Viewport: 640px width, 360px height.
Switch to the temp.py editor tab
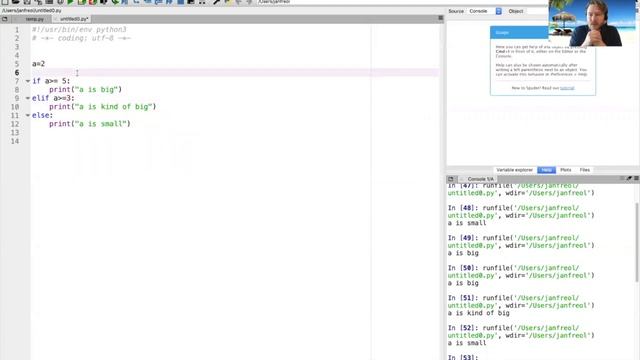[x=34, y=19]
